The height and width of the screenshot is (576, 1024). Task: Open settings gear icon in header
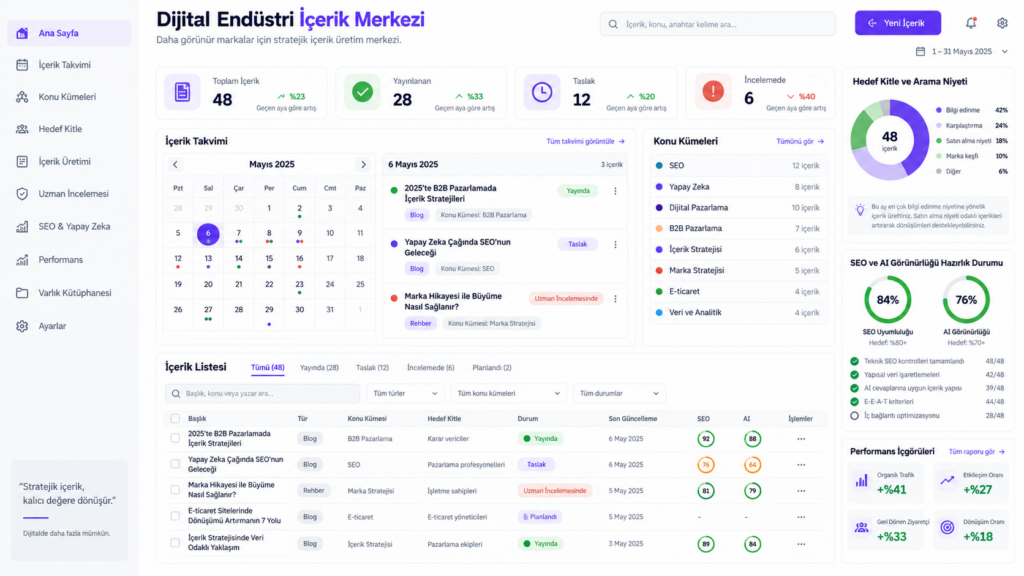(1002, 23)
